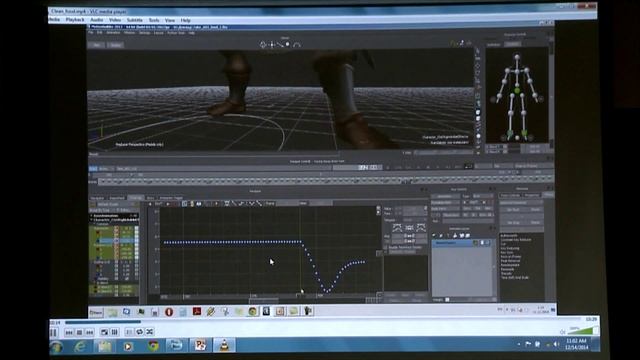640x360 pixels.
Task: Open the VLC Media menu
Action: click(54, 20)
